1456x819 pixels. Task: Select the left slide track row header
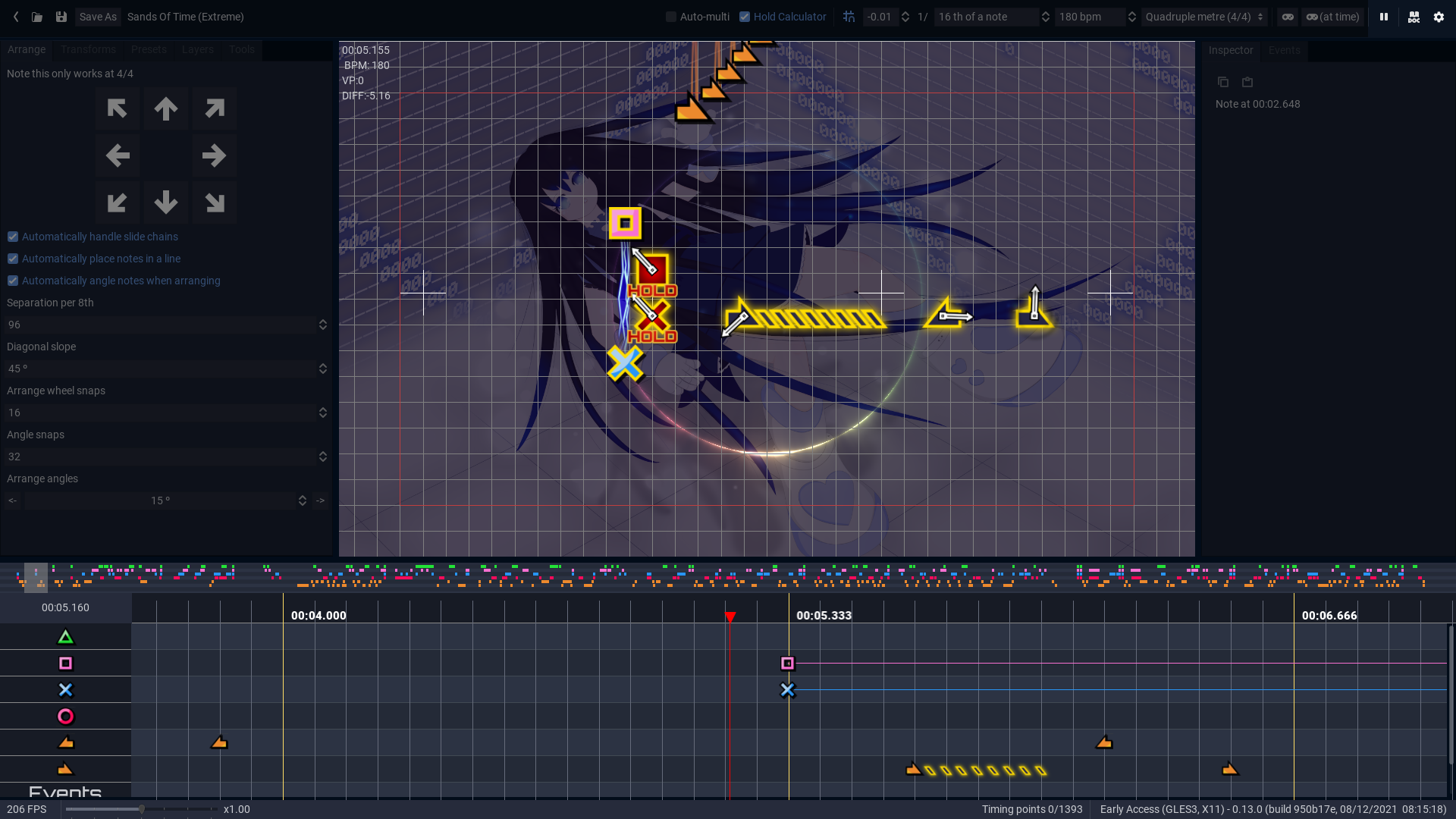tap(65, 743)
